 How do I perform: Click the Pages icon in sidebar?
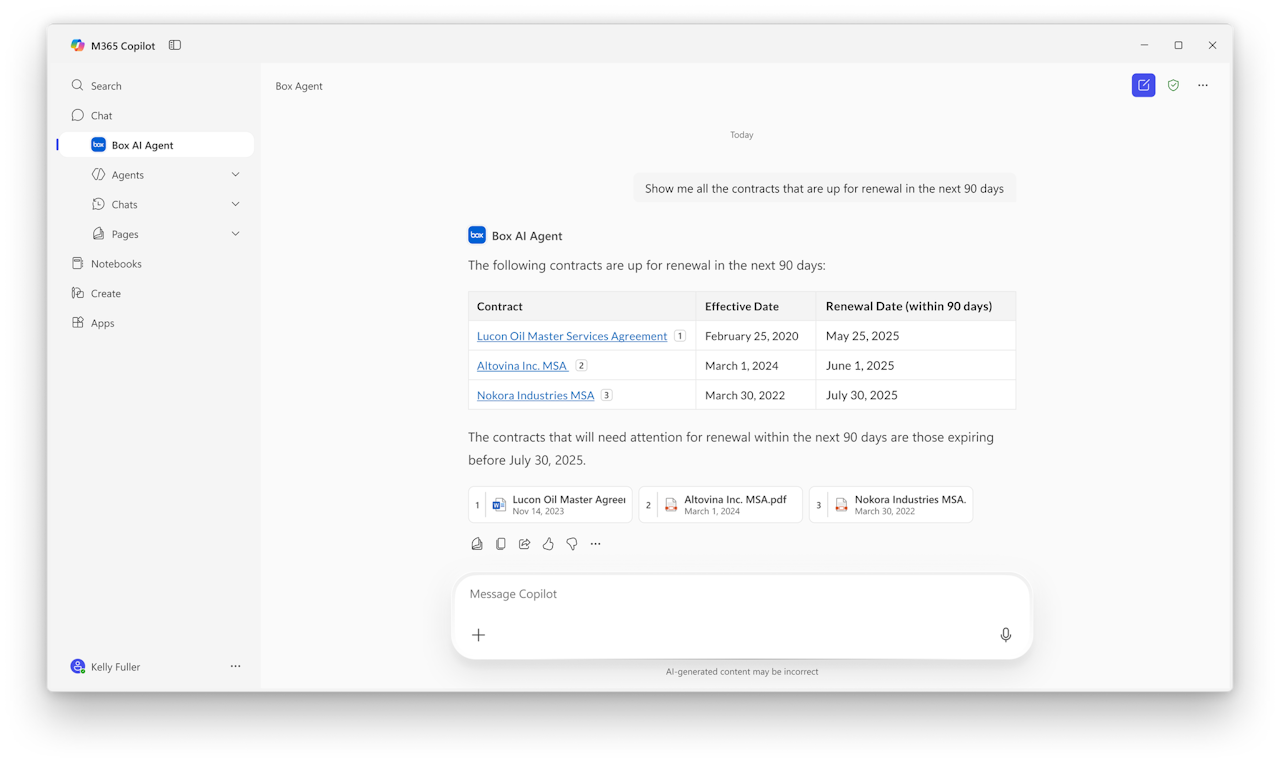click(x=98, y=234)
